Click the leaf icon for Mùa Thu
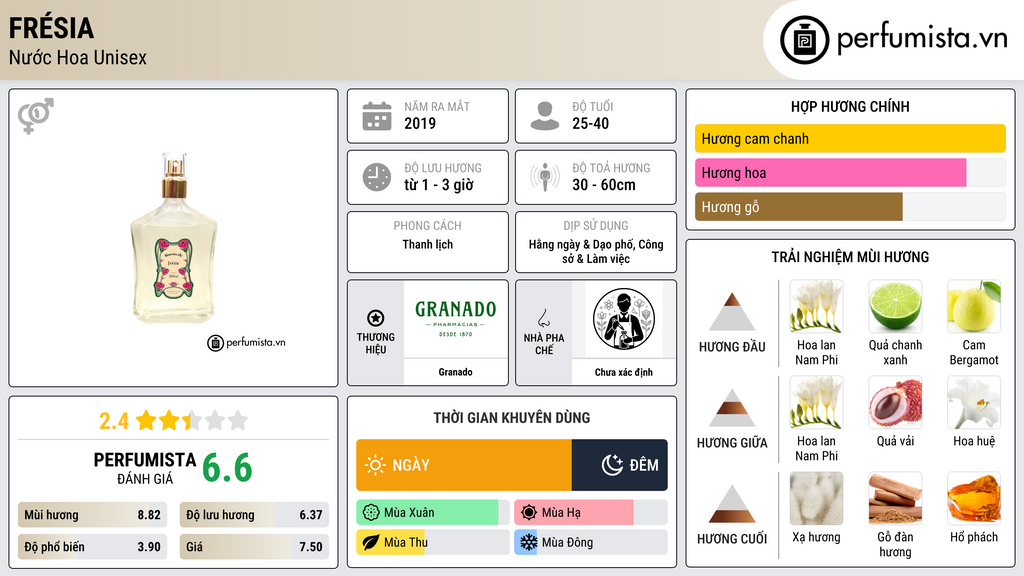The width and height of the screenshot is (1024, 576). pyautogui.click(x=371, y=542)
